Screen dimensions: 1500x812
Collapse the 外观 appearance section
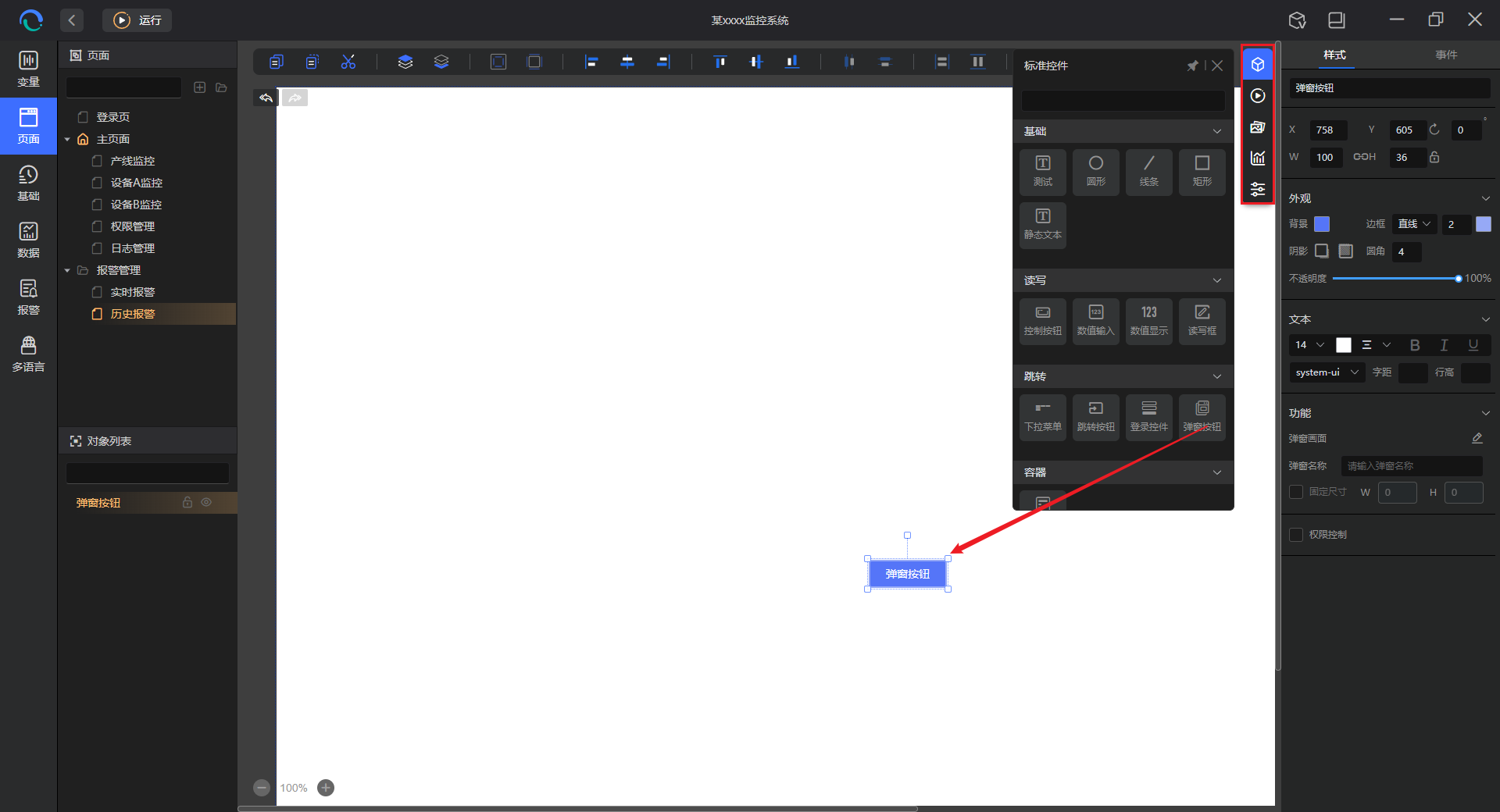[x=1485, y=198]
